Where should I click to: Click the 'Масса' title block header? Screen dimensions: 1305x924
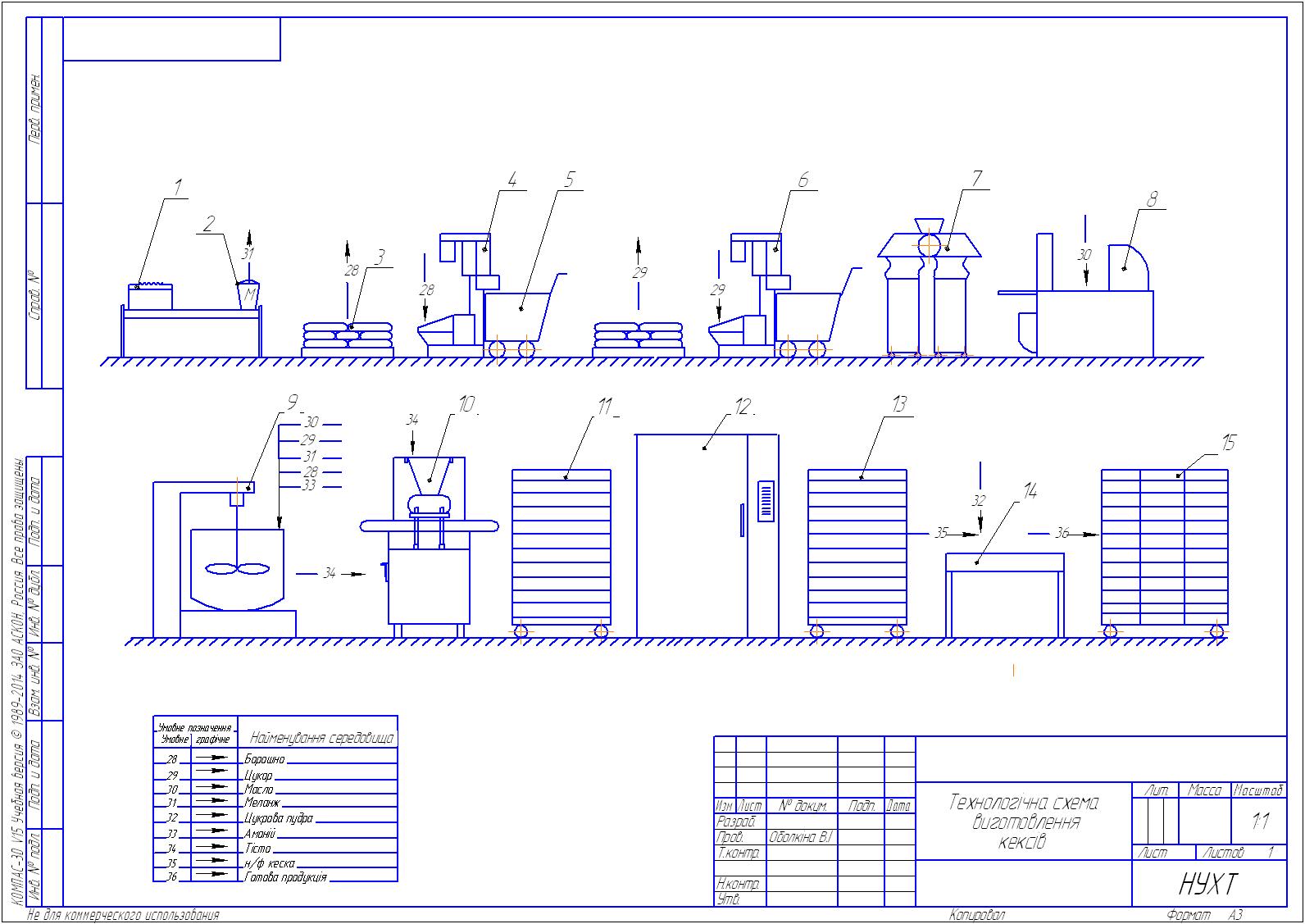coord(1205,791)
